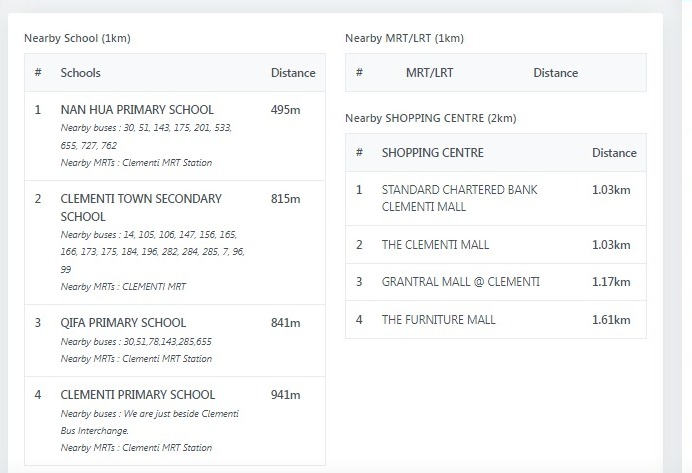Viewport: 692px width, 473px height.
Task: Click the 1.61km distance value
Action: click(611, 320)
